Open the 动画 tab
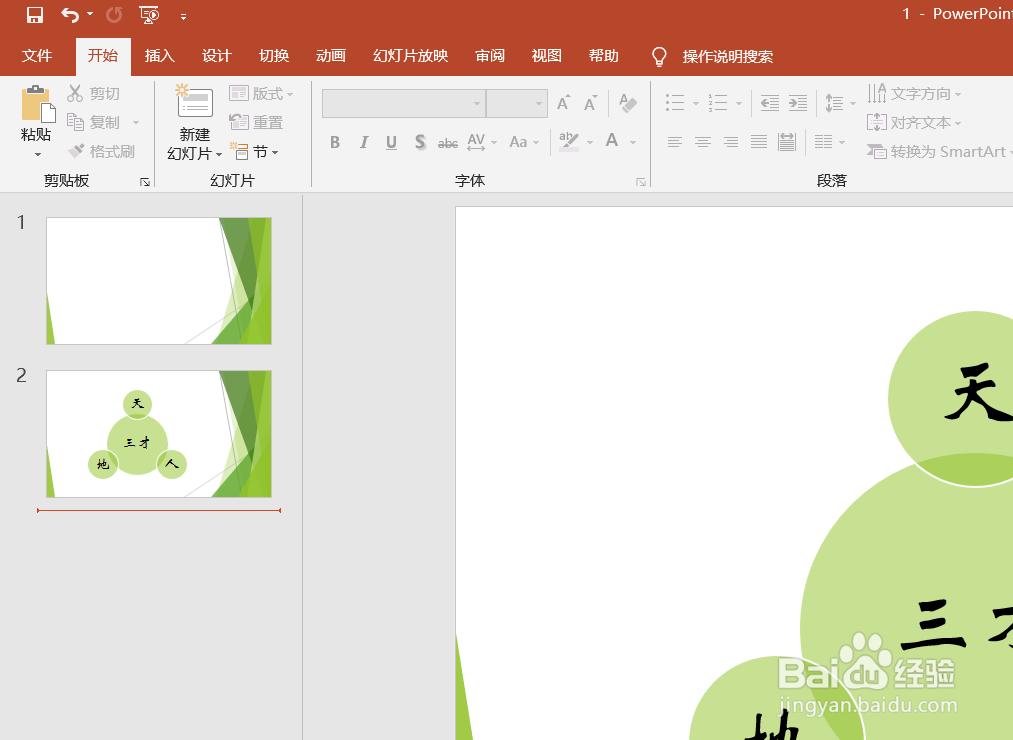Image resolution: width=1013 pixels, height=740 pixels. [x=331, y=56]
